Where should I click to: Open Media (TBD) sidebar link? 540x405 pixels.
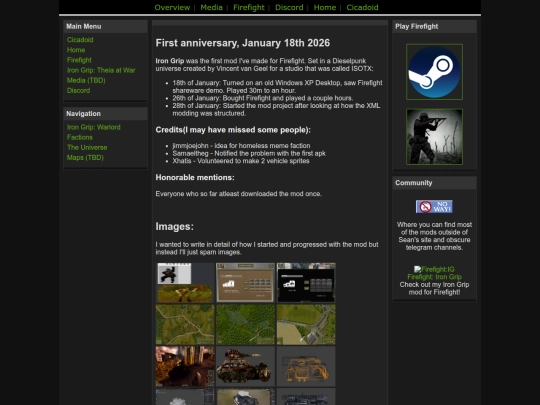[86, 80]
